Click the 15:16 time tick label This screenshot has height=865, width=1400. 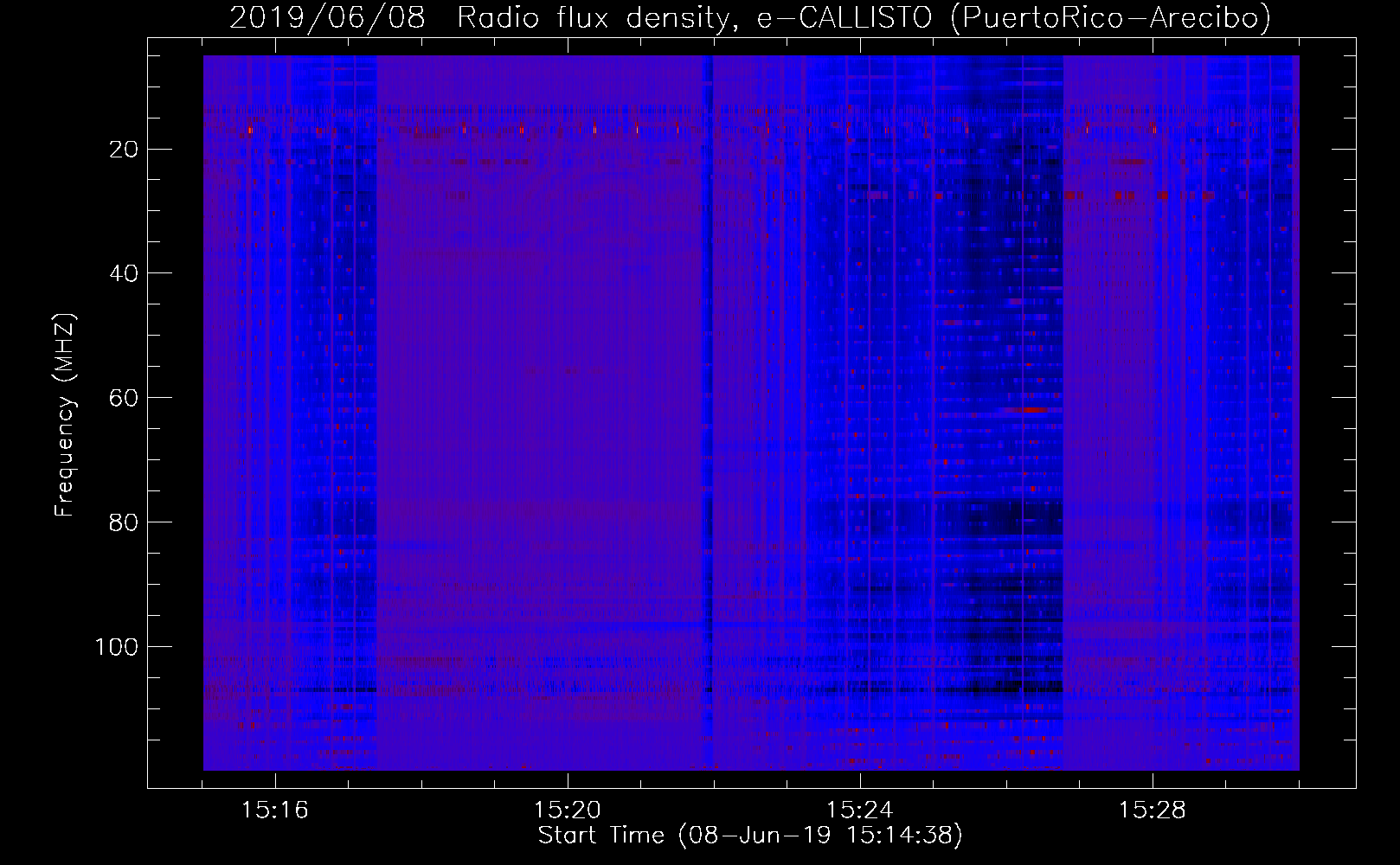click(275, 811)
